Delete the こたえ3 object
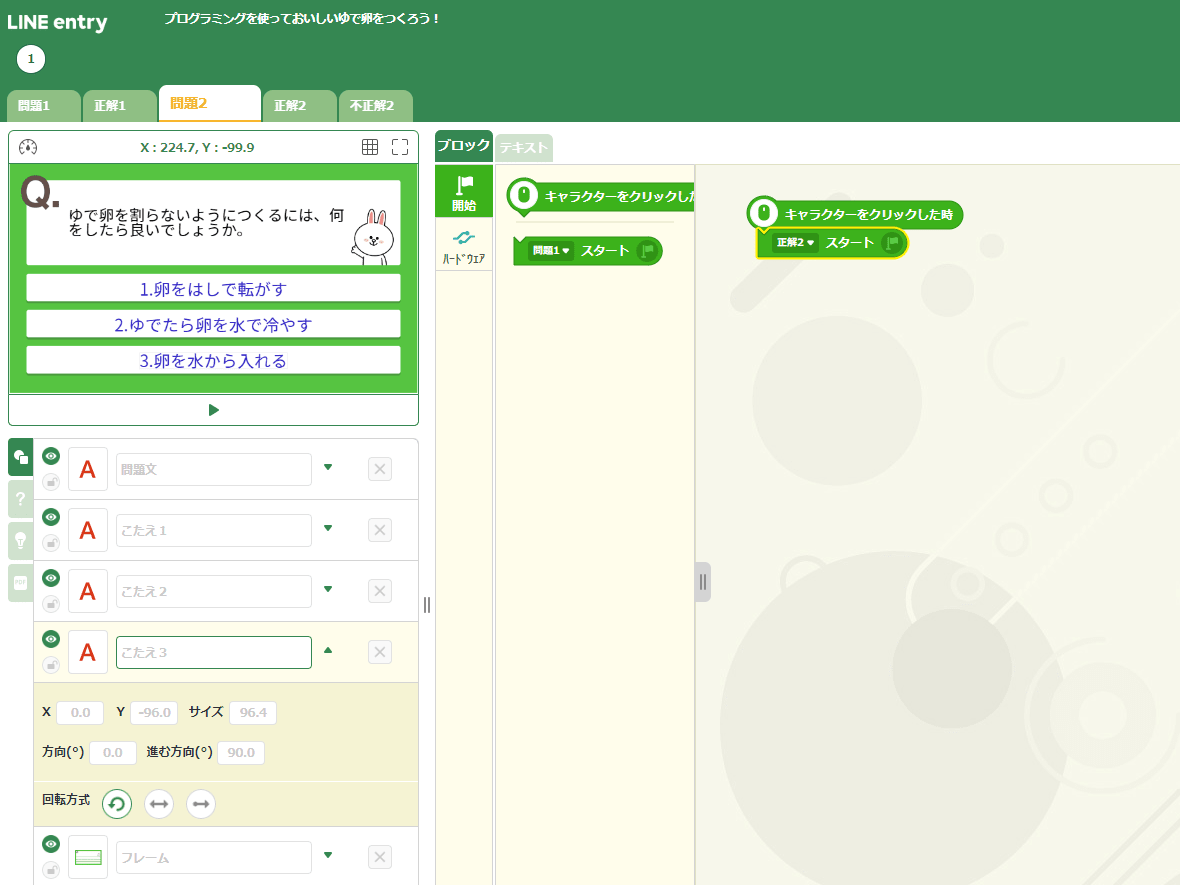This screenshot has height=885, width=1180. pyautogui.click(x=380, y=652)
